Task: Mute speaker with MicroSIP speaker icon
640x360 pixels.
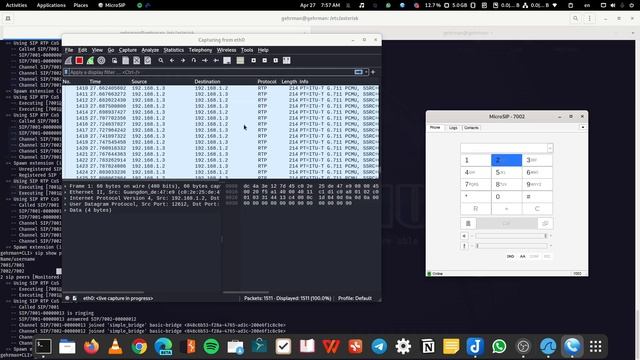Action: [x=464, y=236]
